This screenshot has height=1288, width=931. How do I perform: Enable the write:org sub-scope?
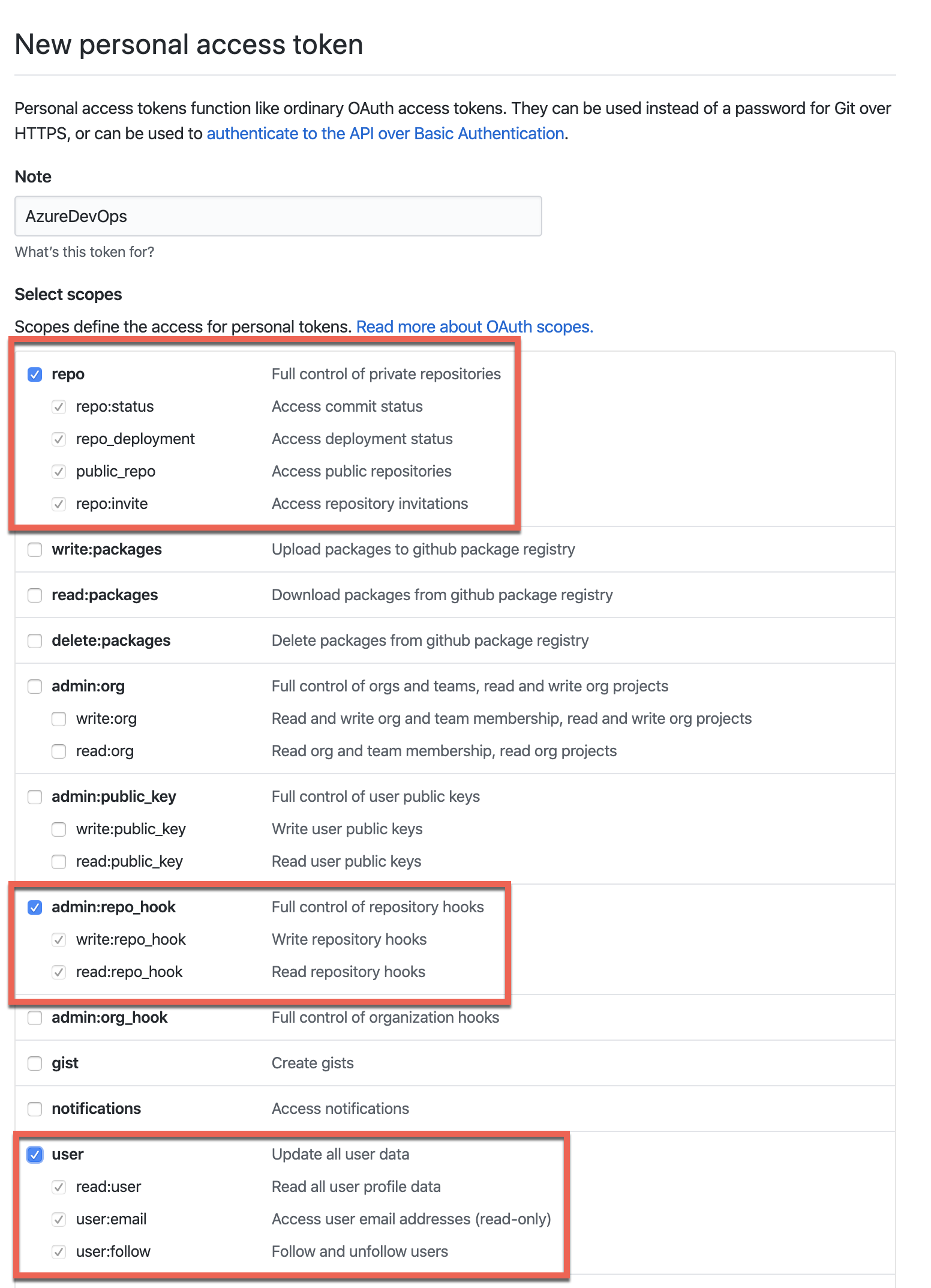pyautogui.click(x=59, y=719)
